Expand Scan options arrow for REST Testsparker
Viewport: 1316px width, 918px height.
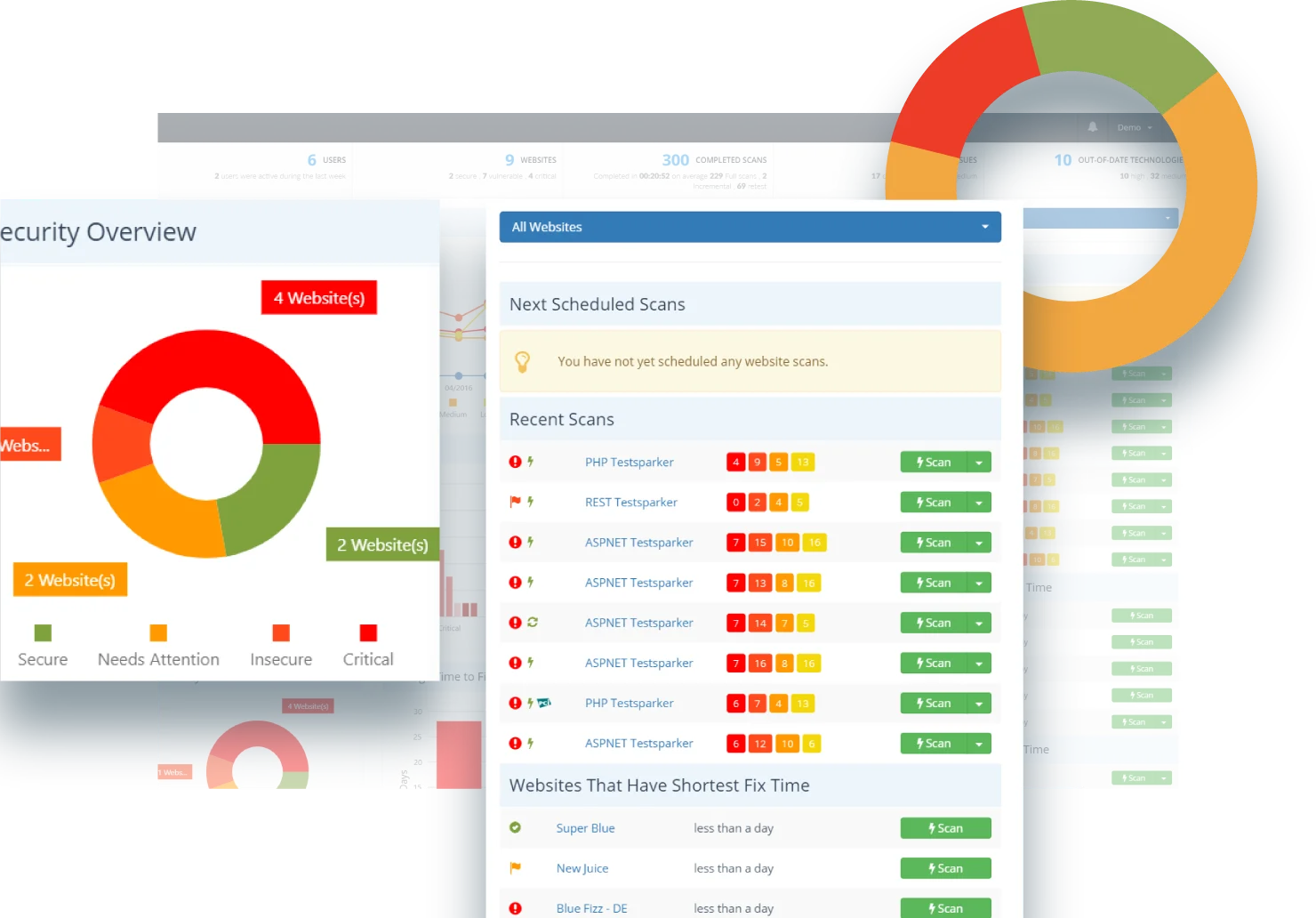(979, 503)
